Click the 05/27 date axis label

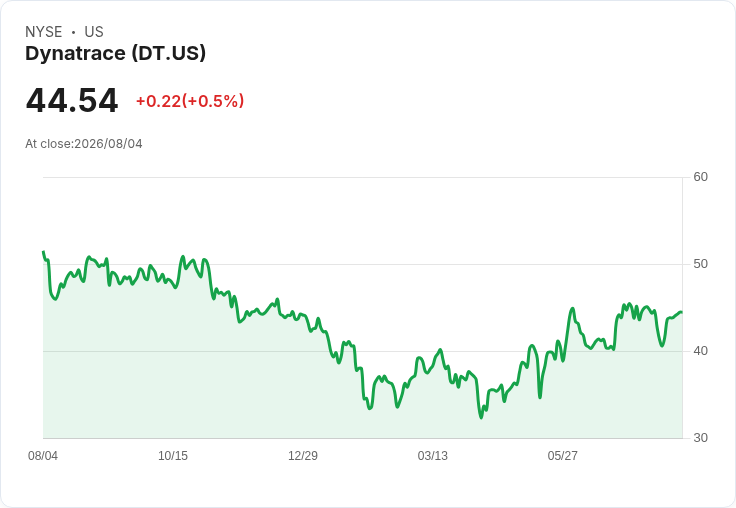[562, 455]
